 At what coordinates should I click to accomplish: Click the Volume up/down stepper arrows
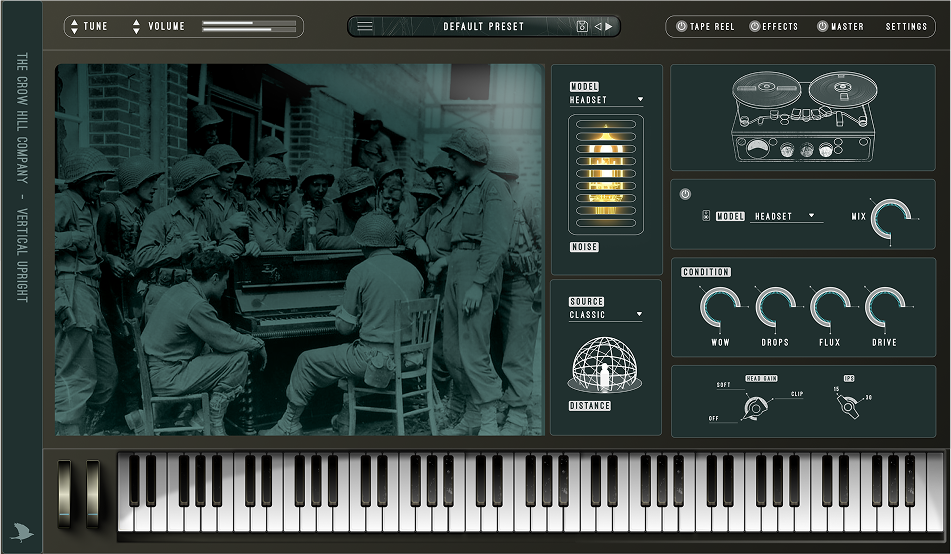136,26
